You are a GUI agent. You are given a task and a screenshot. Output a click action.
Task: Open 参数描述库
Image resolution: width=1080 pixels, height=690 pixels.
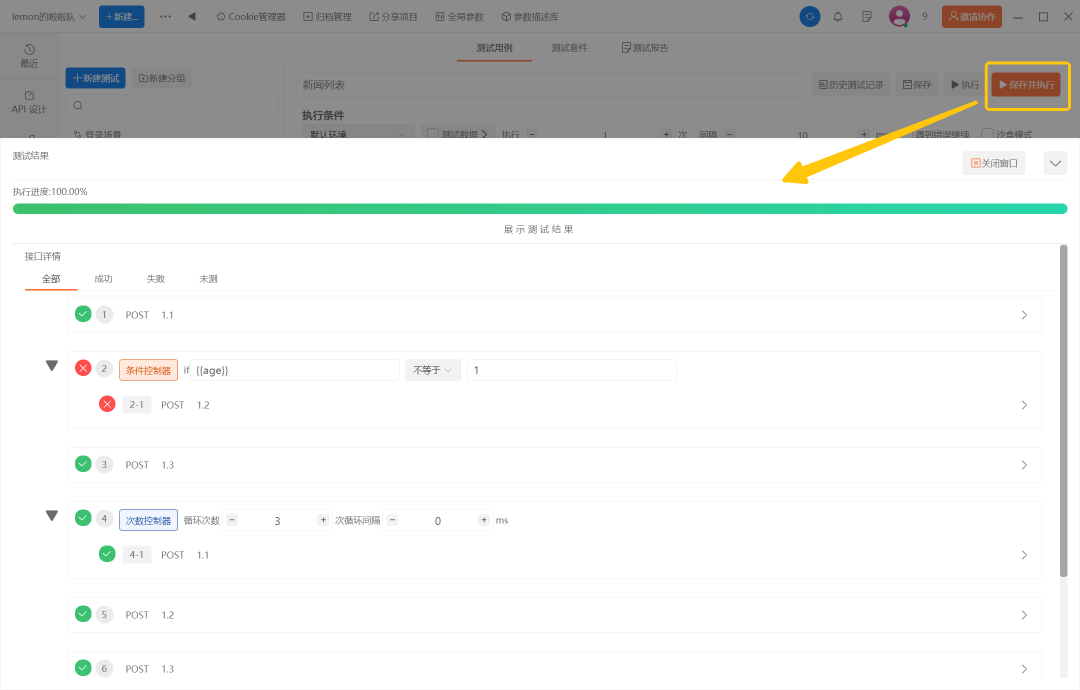tap(530, 17)
